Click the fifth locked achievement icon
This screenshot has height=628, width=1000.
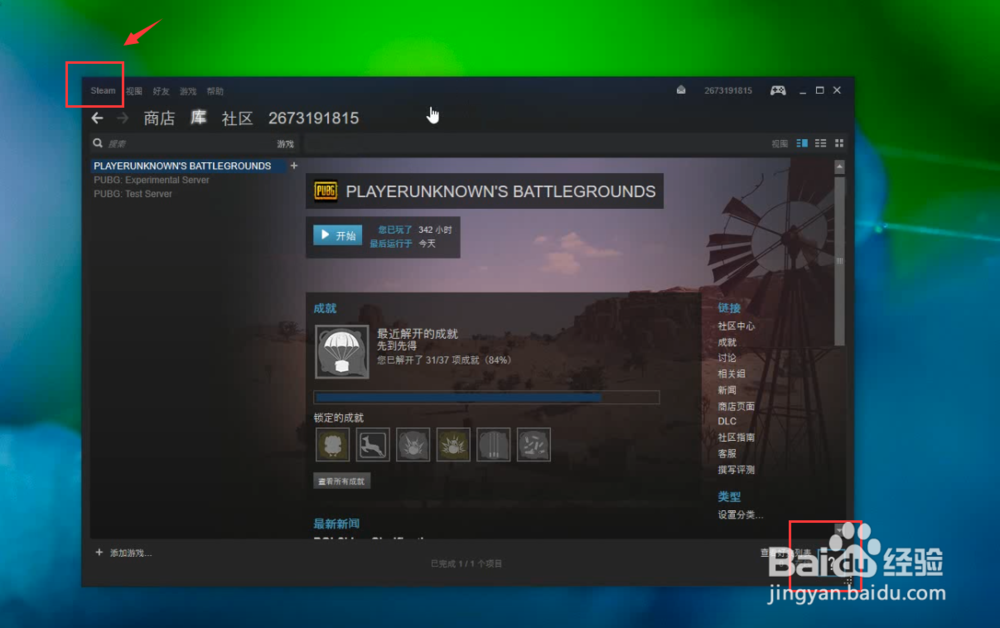493,444
